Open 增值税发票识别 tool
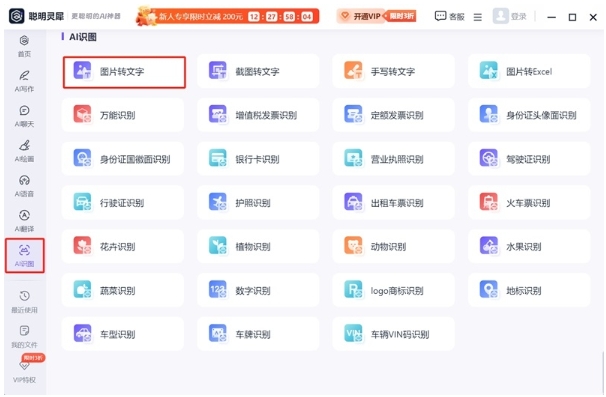 (258, 115)
